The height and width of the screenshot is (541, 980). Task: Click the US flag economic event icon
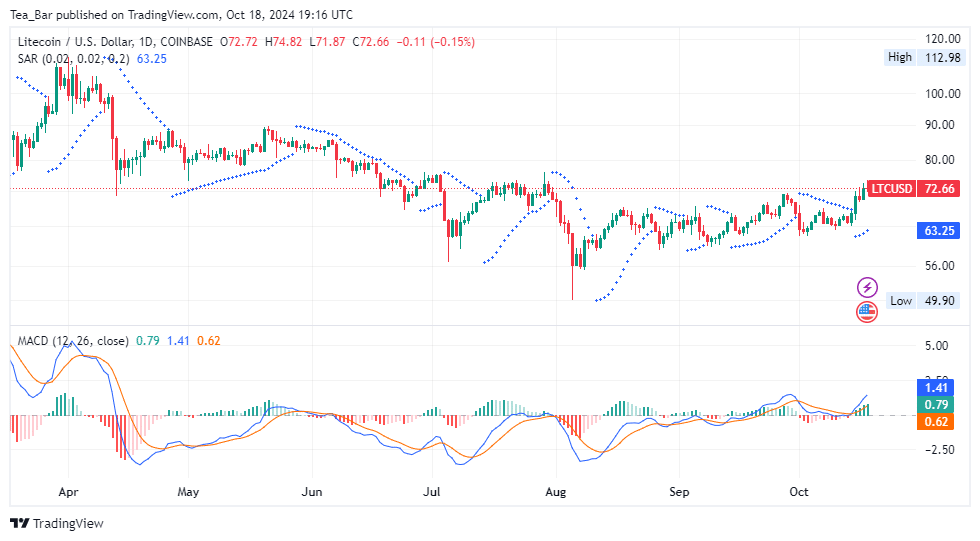coord(867,312)
